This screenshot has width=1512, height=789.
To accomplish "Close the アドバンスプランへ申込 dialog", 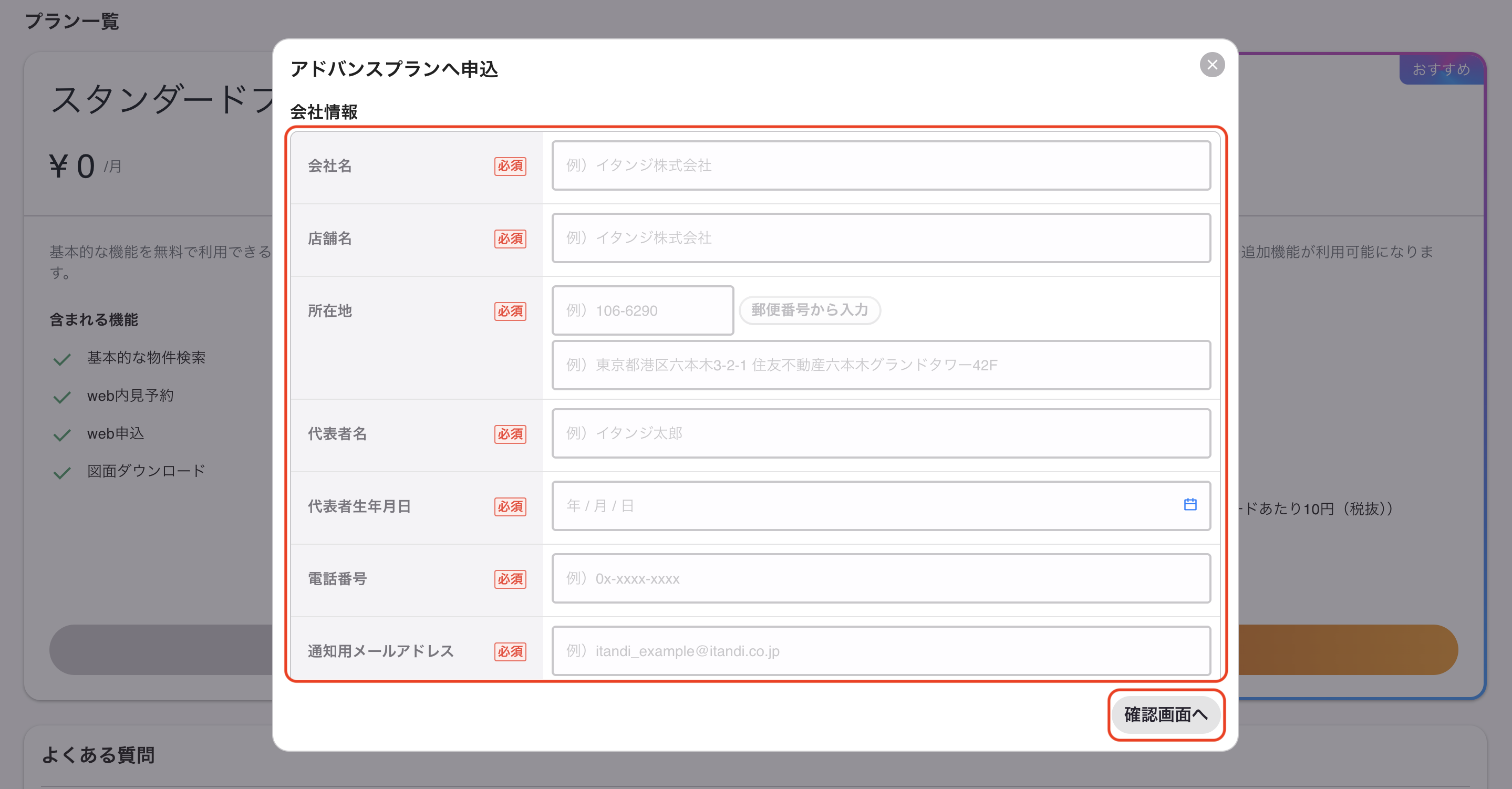I will tap(1212, 65).
